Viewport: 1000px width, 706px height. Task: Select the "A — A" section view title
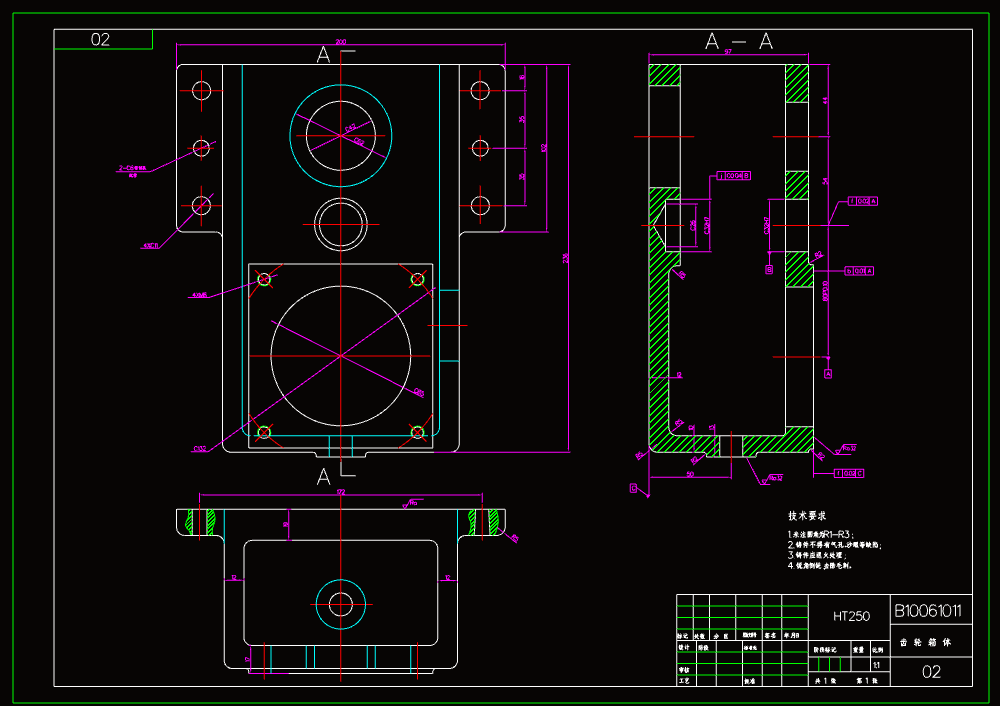[739, 42]
